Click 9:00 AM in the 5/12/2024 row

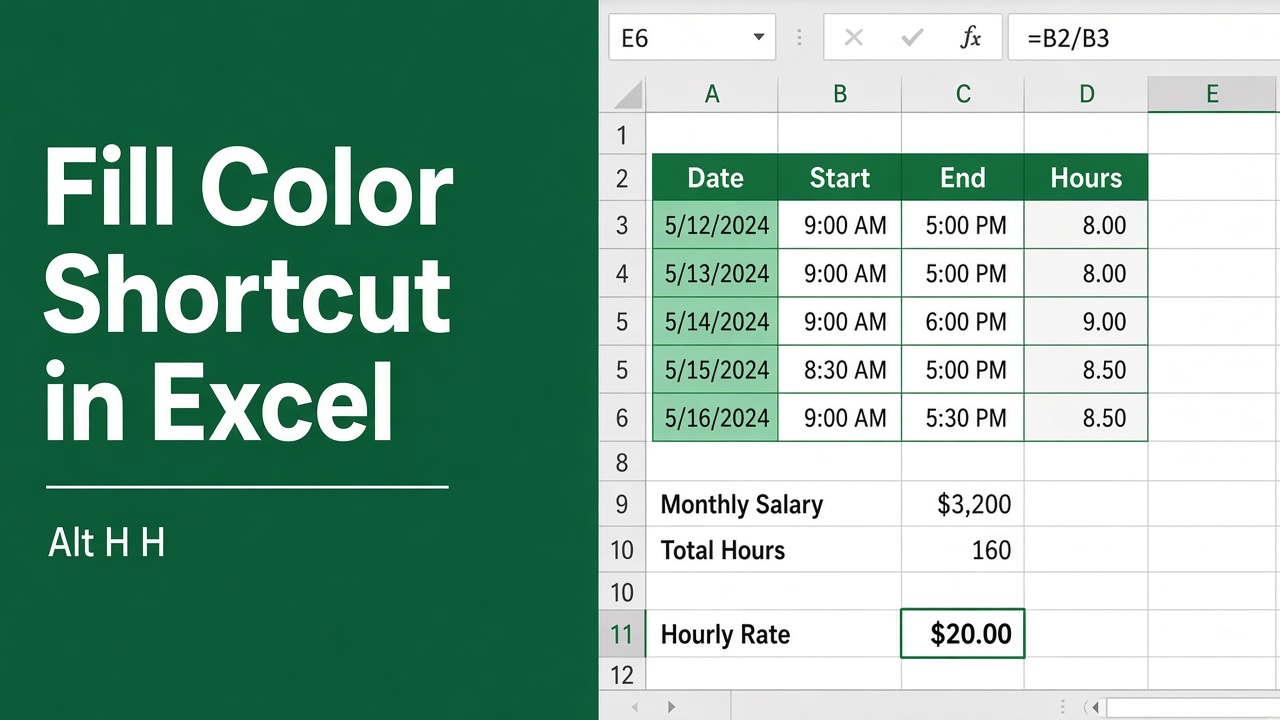pos(840,225)
